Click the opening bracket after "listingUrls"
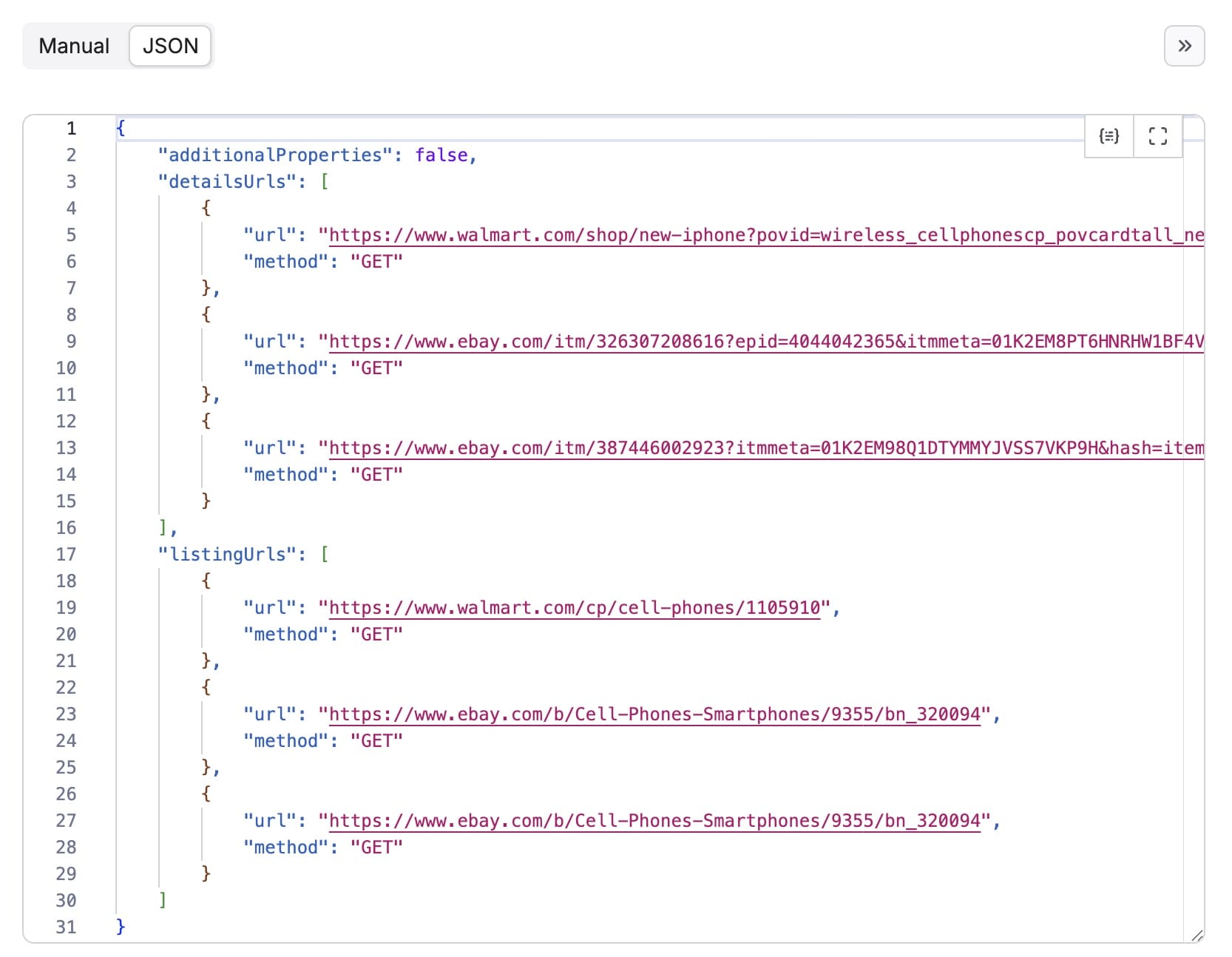This screenshot has height=957, width=1232. coord(325,555)
